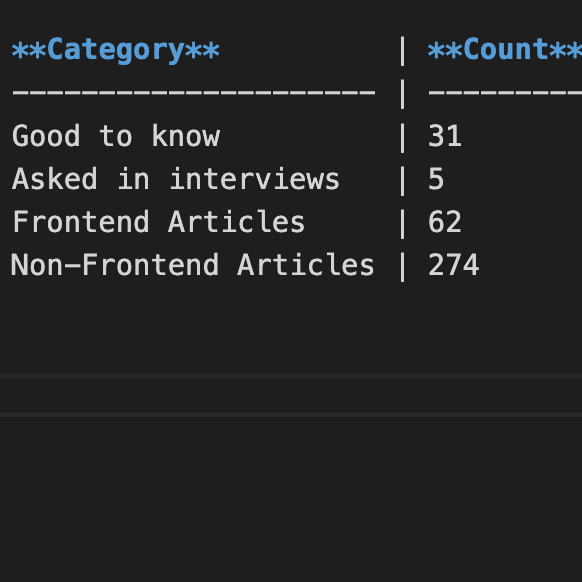Screen dimensions: 582x582
Task: Click the pipe character in header row
Action: coord(402,51)
